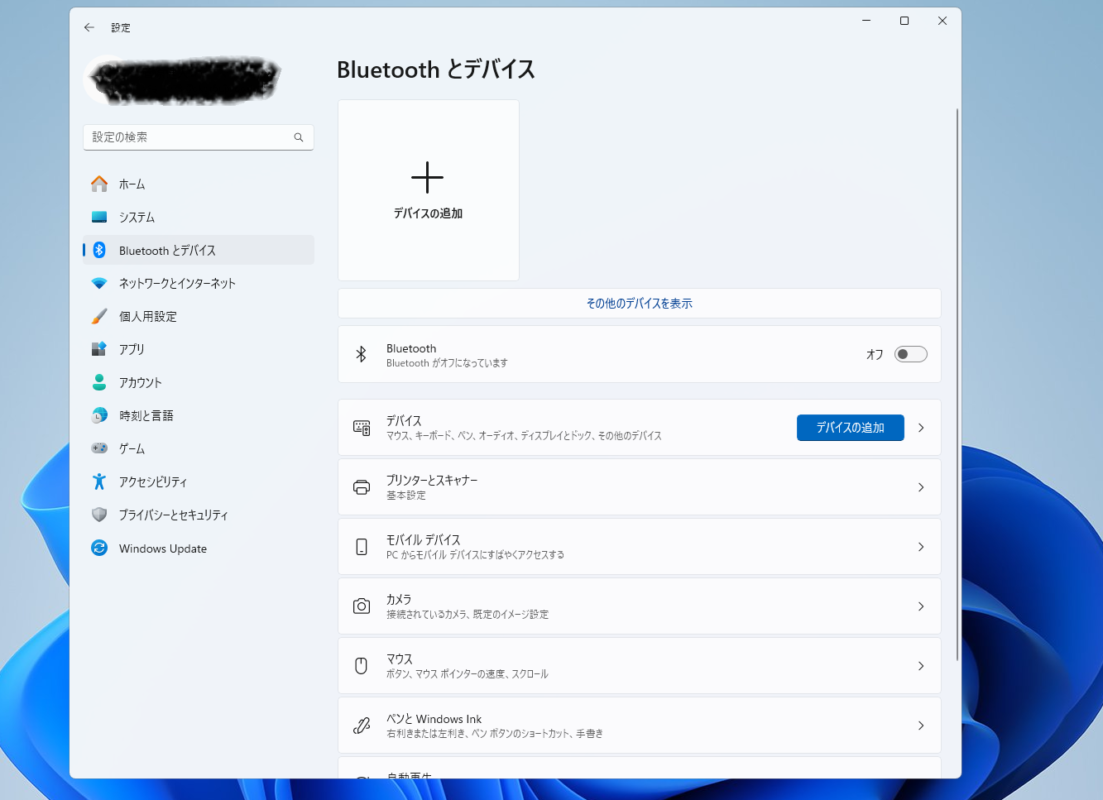1103x800 pixels.
Task: Click the 設定 window title text
Action: (120, 27)
